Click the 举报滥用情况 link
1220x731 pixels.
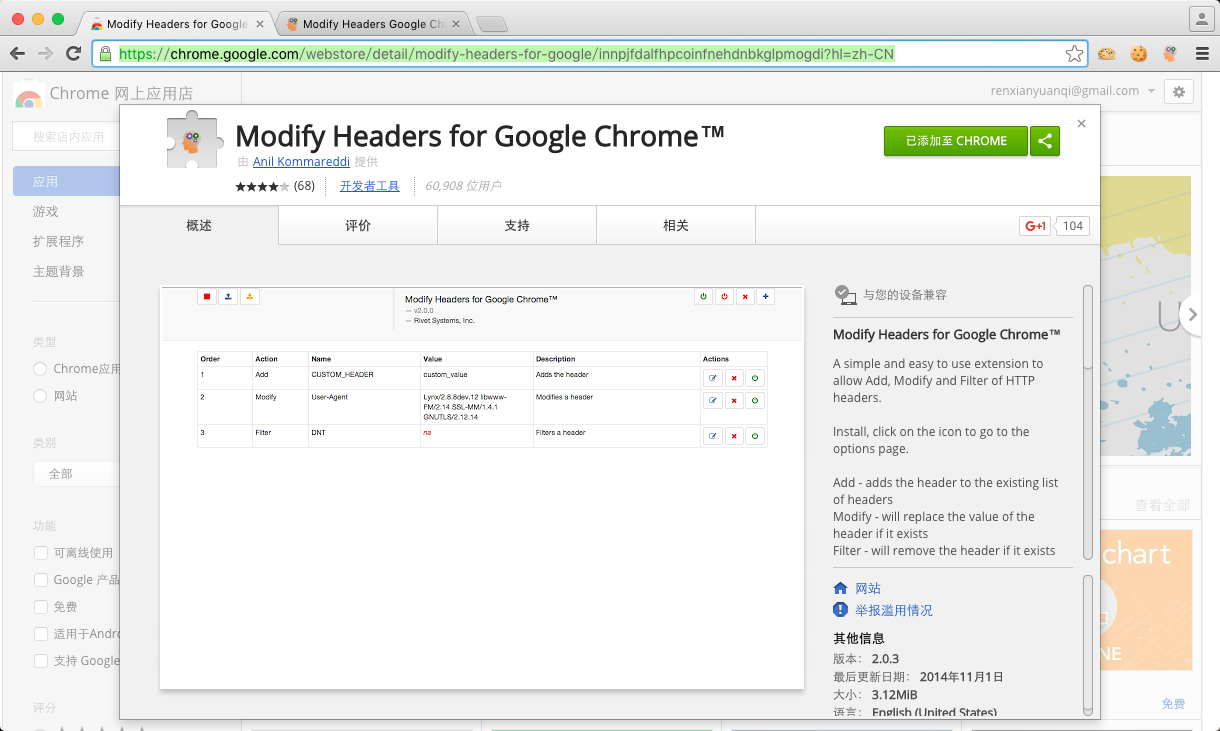coord(894,610)
